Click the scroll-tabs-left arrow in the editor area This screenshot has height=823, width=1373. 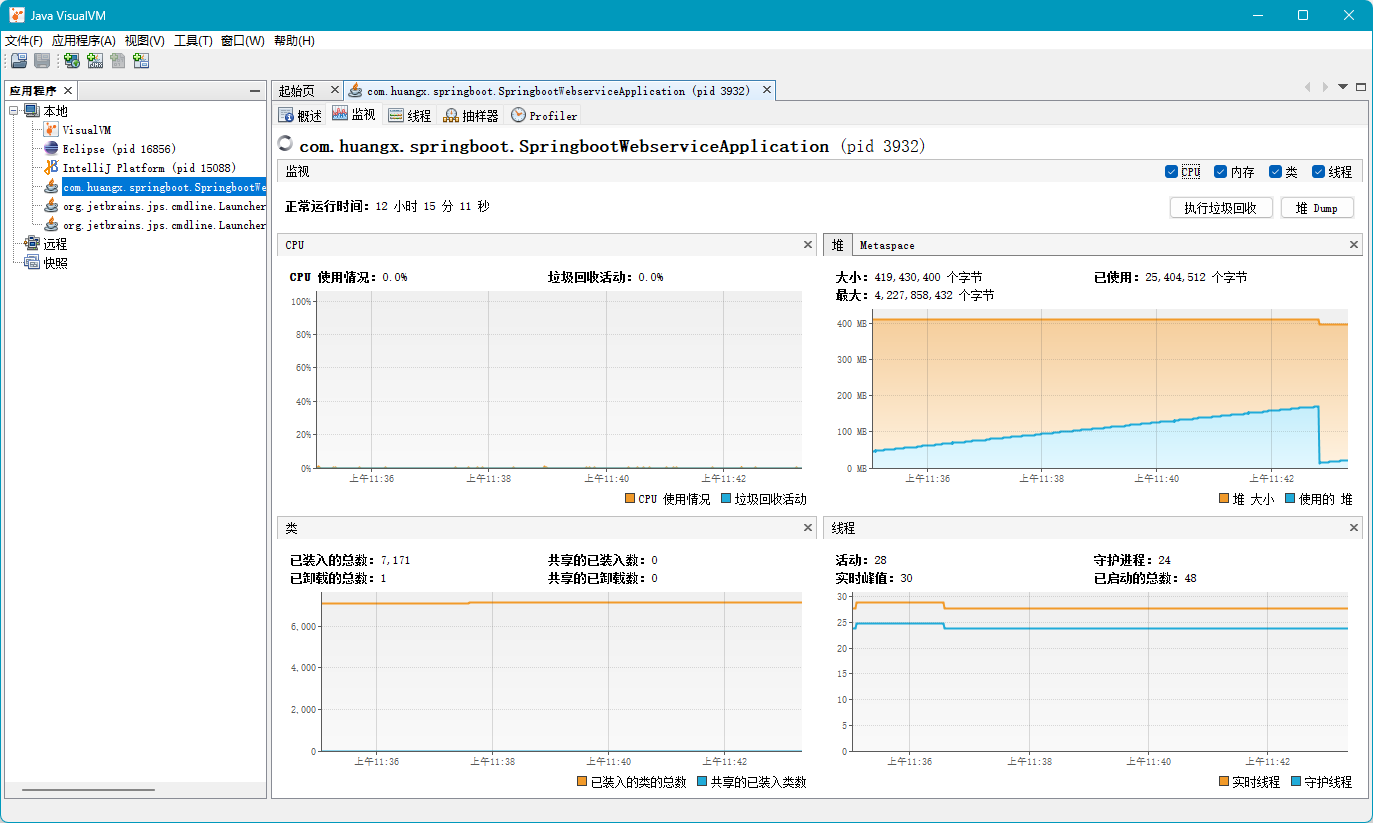coord(1307,88)
